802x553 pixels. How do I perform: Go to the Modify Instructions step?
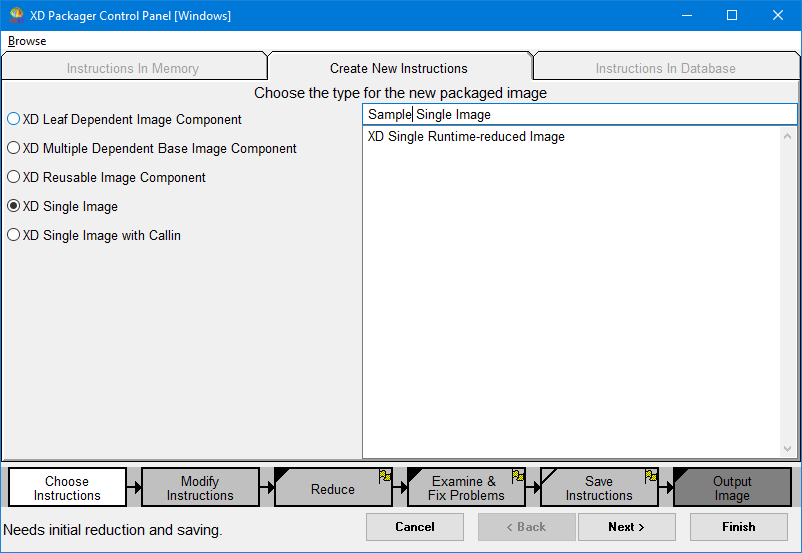pos(200,488)
